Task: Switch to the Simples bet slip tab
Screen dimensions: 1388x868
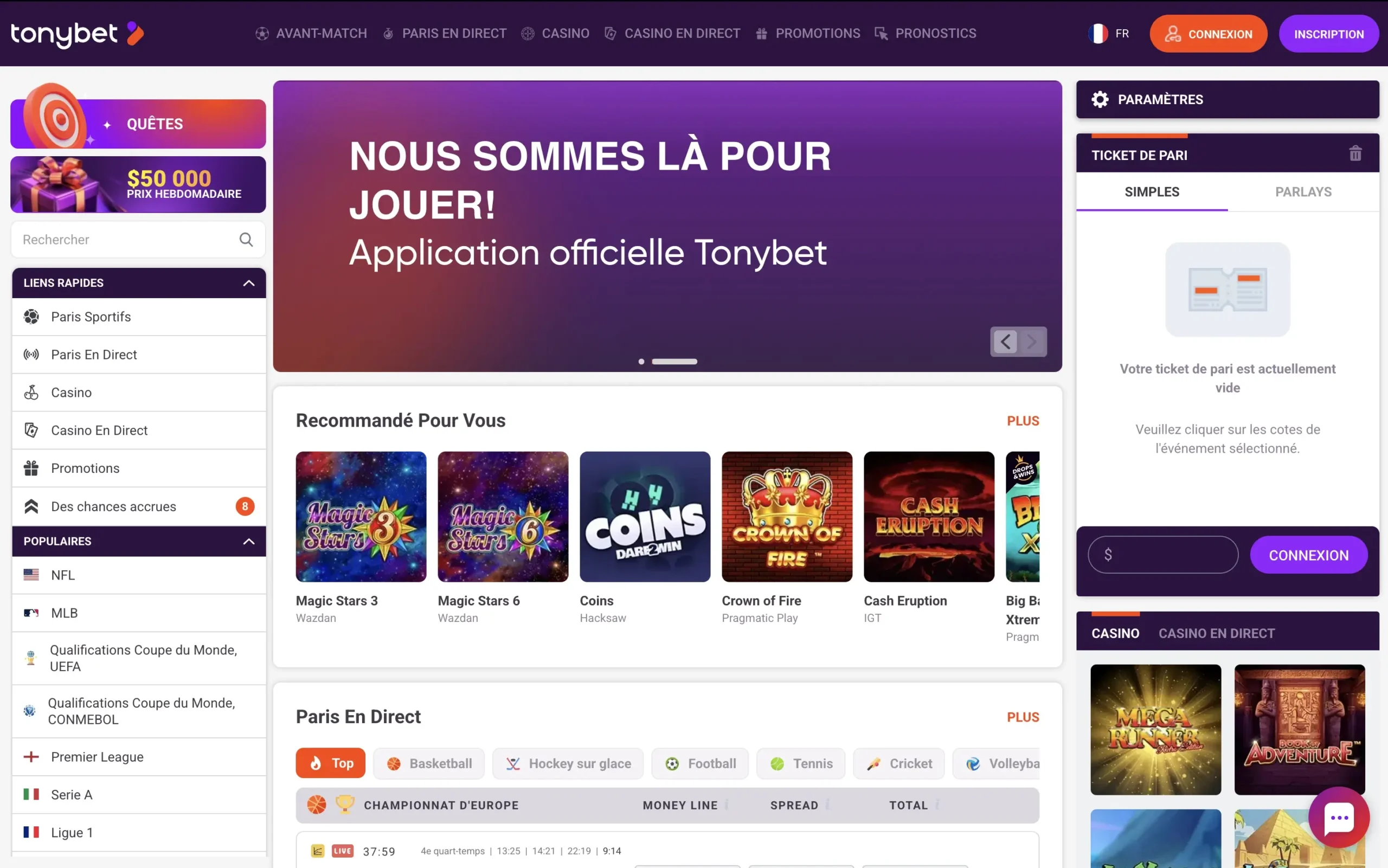Action: click(1152, 192)
